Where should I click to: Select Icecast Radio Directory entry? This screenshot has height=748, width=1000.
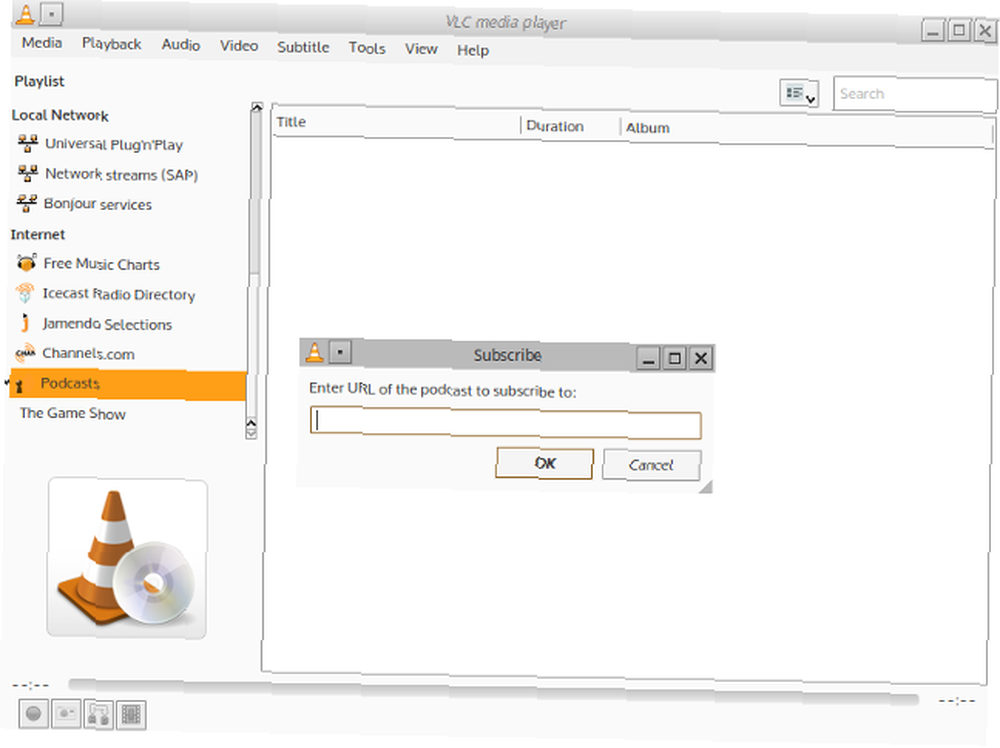pos(119,294)
